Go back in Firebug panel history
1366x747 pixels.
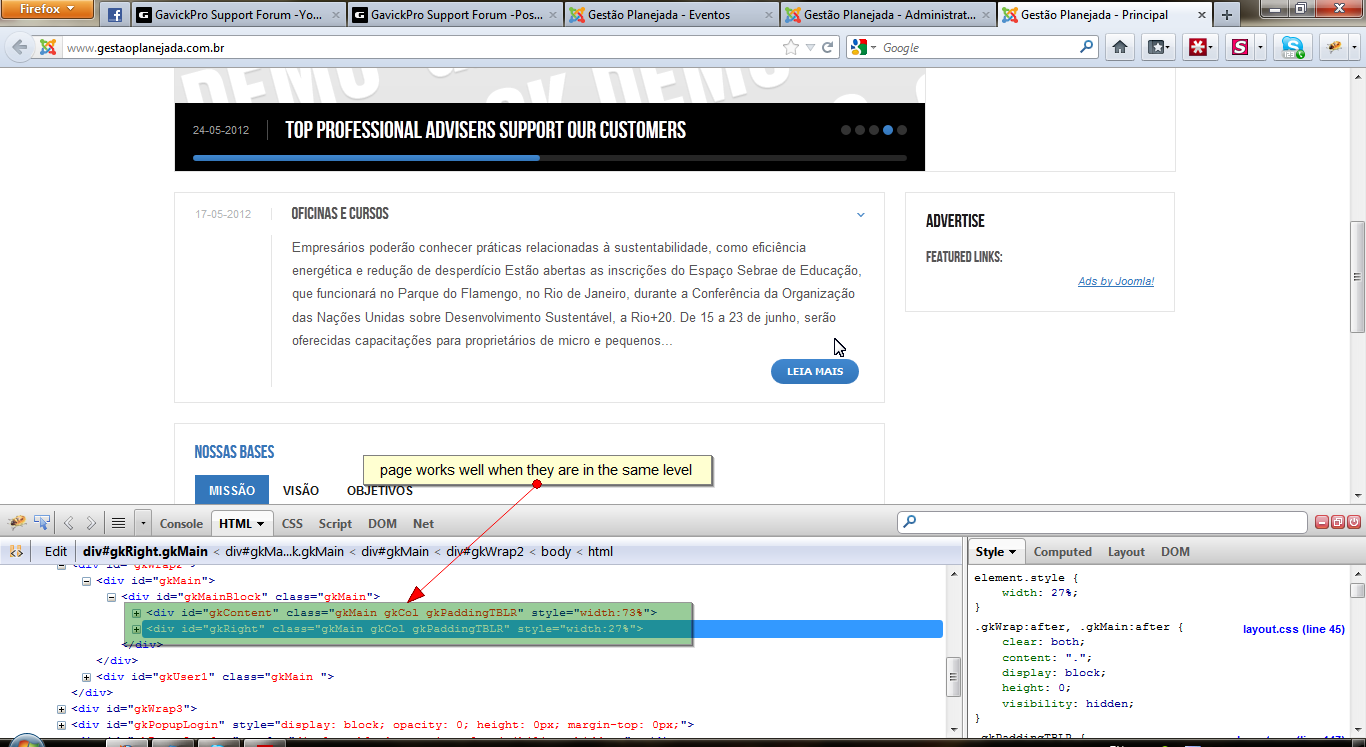coord(69,523)
